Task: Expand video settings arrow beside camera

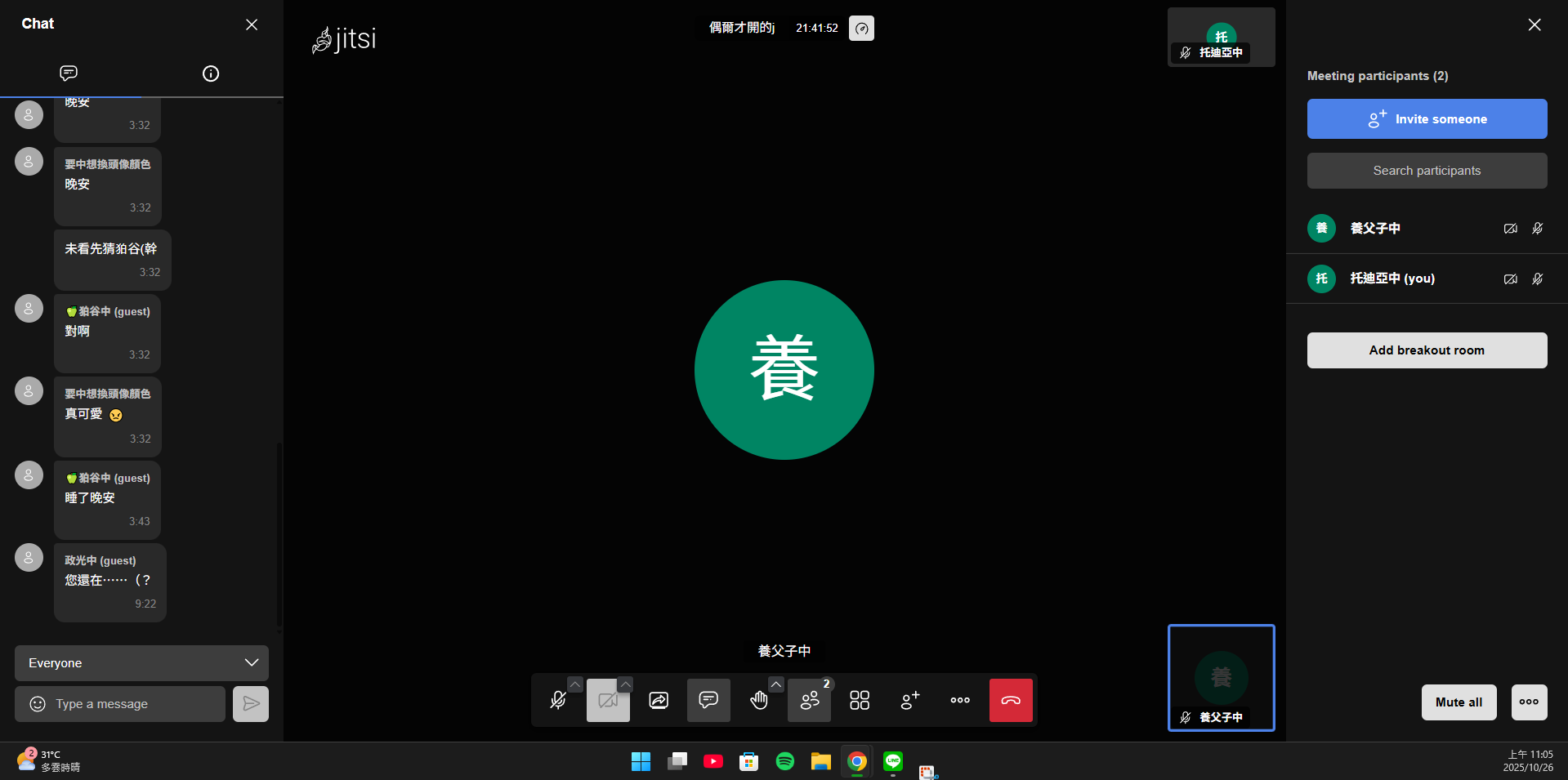Action: coord(625,684)
